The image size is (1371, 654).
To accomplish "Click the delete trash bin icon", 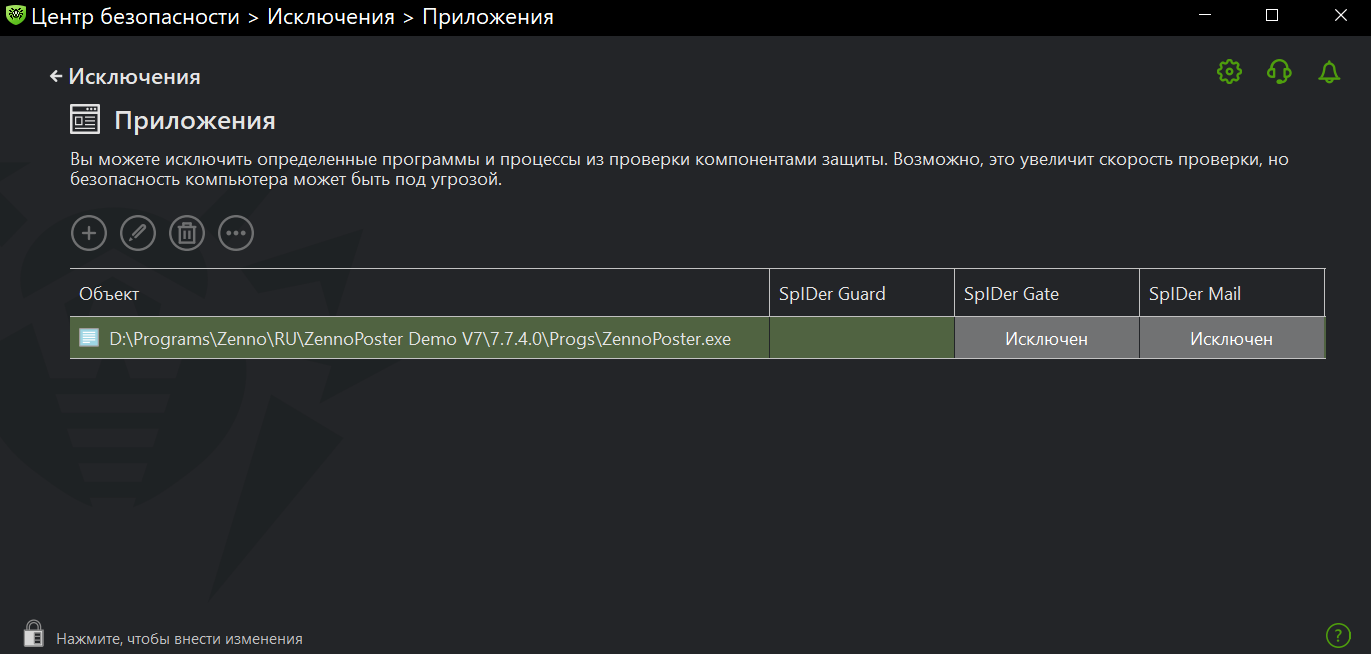I will pos(187,233).
